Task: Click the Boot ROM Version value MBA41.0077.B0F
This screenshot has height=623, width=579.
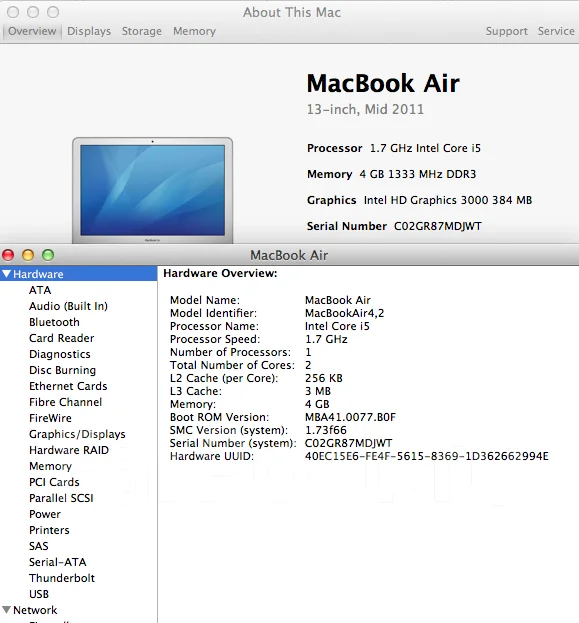Action: [x=350, y=417]
